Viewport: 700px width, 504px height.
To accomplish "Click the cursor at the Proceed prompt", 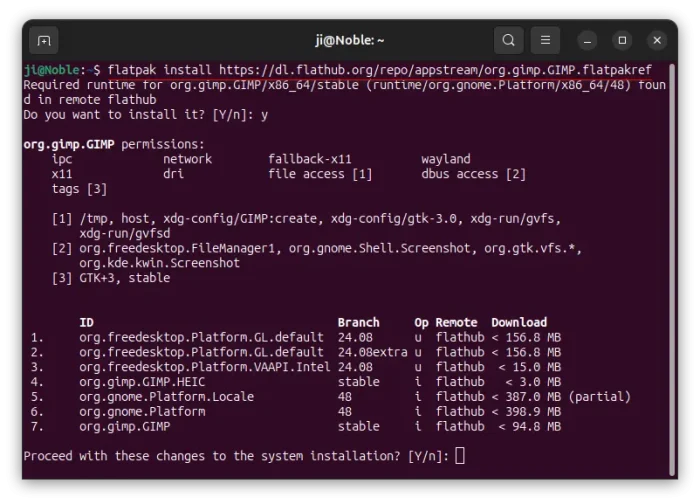I will pos(460,456).
